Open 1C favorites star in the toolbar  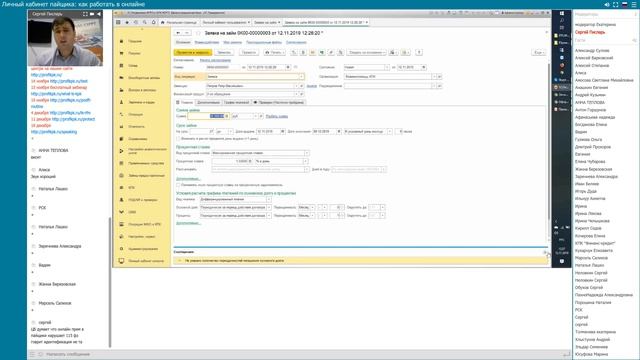(127, 22)
